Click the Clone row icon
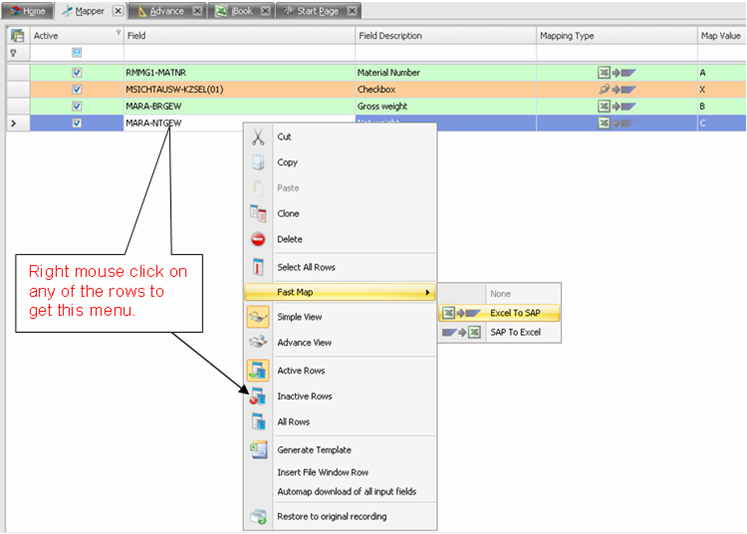The height and width of the screenshot is (534, 747). (257, 214)
